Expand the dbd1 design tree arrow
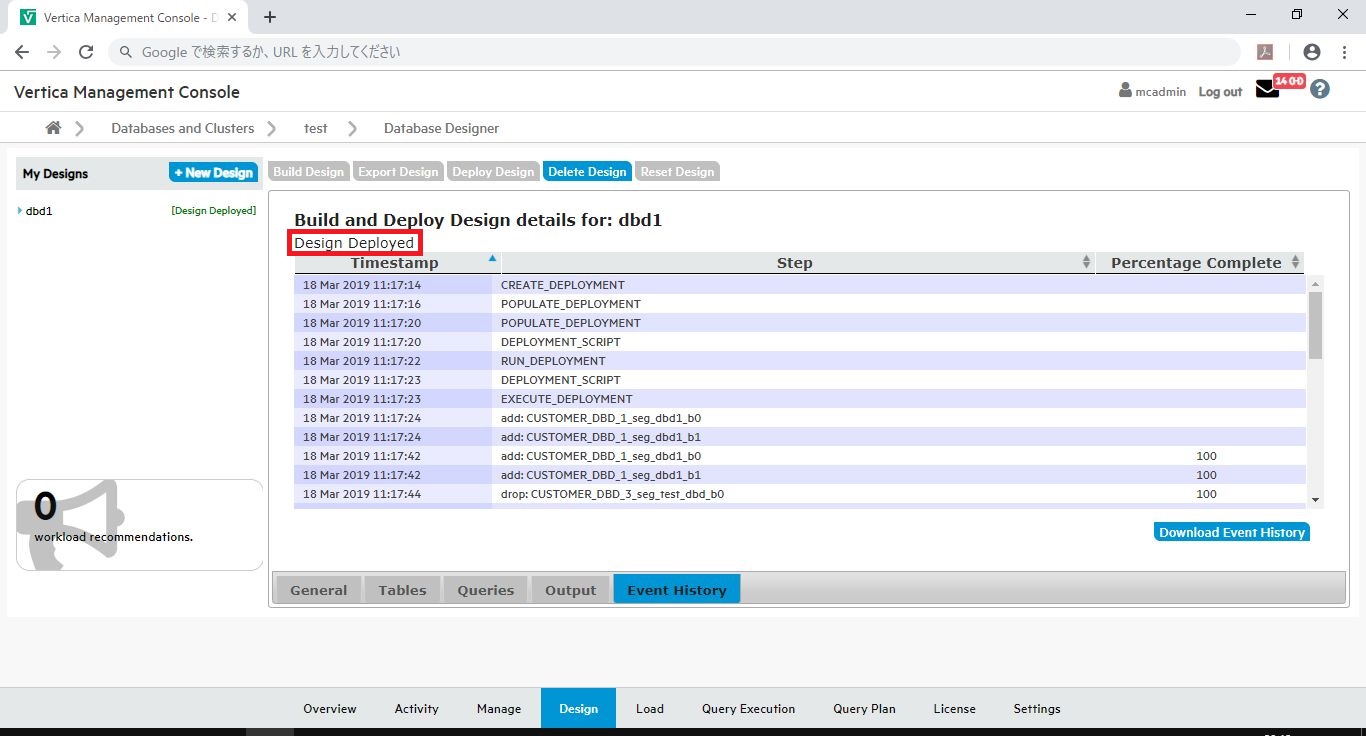1366x736 pixels. click(x=20, y=211)
